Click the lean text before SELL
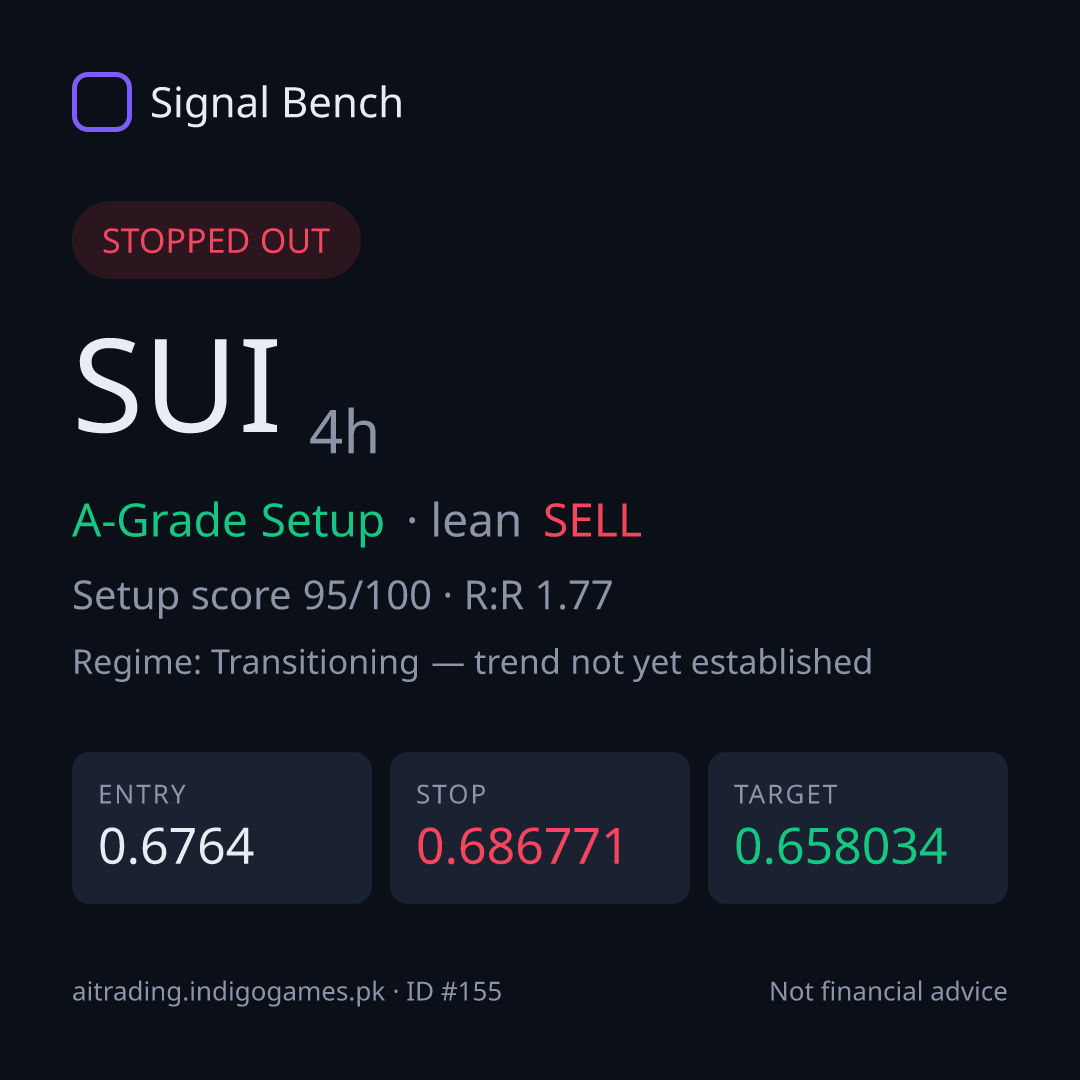Image resolution: width=1080 pixels, height=1080 pixels. click(475, 520)
